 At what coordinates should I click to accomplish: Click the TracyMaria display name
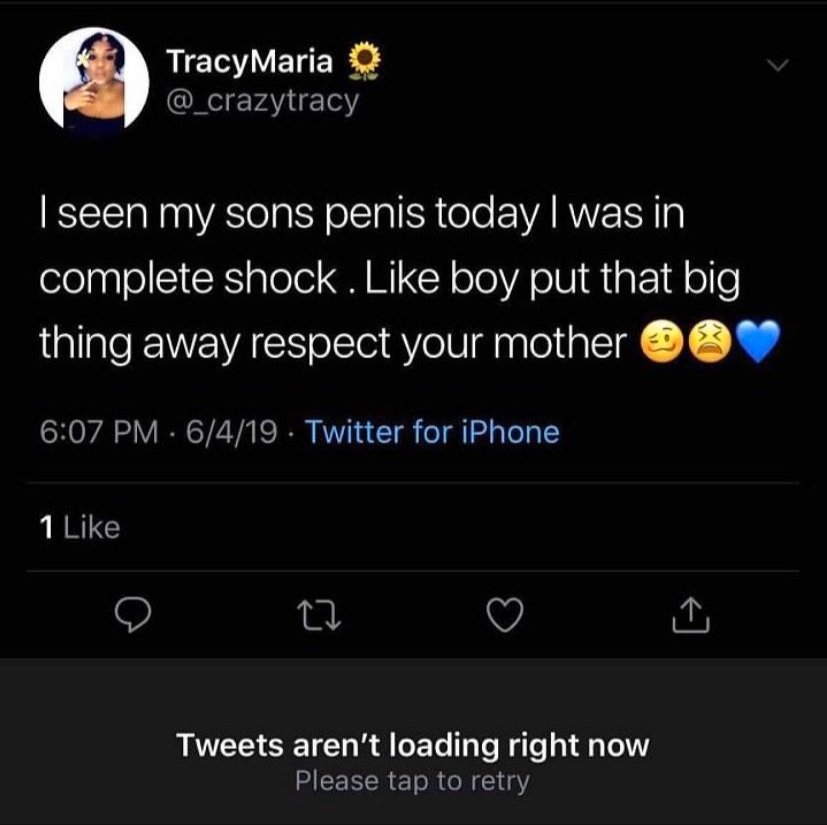(249, 62)
